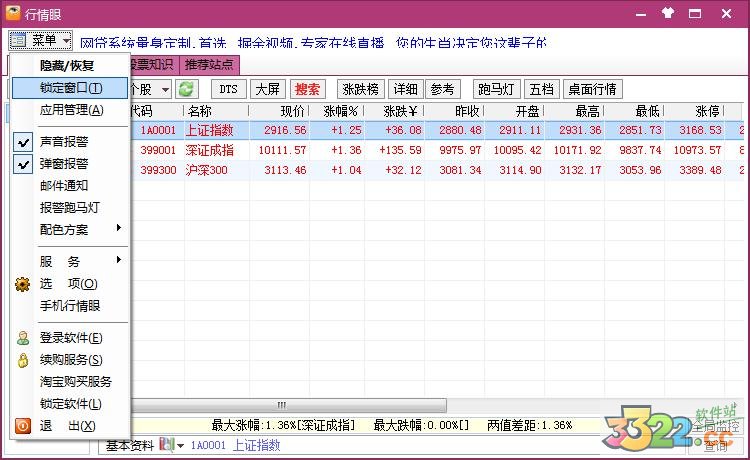Switch to the 股票知识 tab
750x460 pixels.
[154, 65]
